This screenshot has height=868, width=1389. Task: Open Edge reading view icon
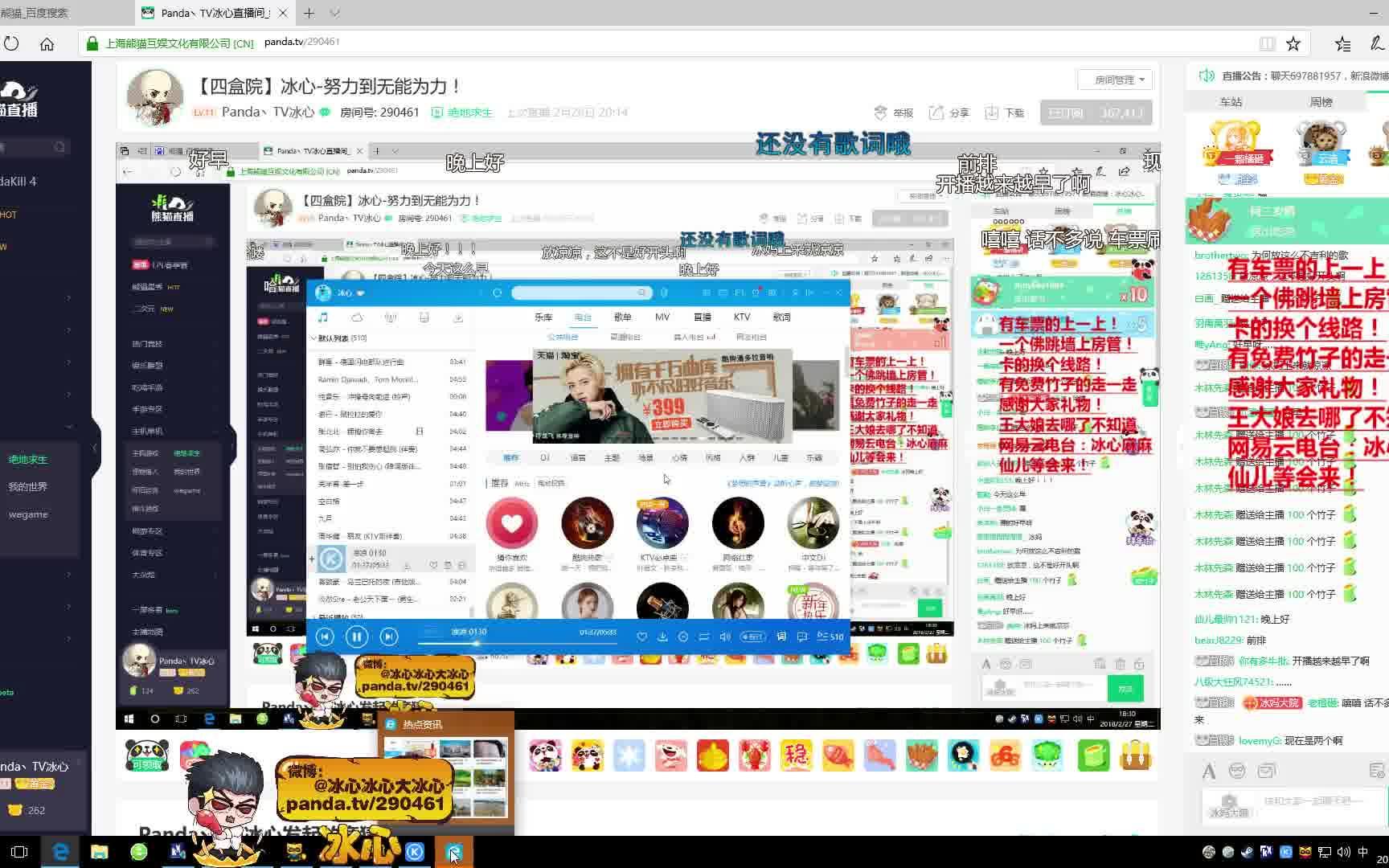pyautogui.click(x=1268, y=43)
